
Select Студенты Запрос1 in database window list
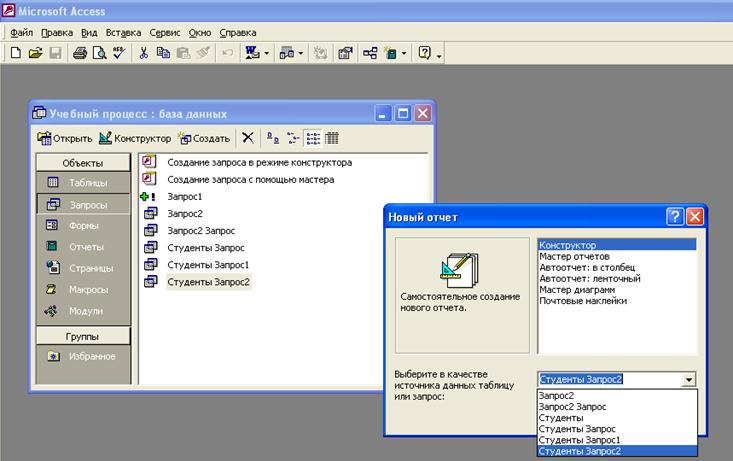(208, 265)
